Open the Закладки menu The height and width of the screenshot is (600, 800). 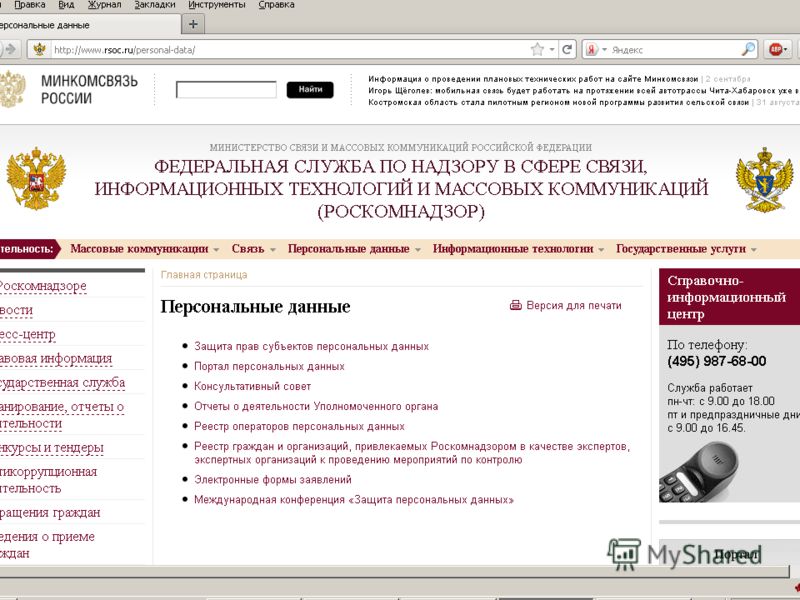[155, 5]
